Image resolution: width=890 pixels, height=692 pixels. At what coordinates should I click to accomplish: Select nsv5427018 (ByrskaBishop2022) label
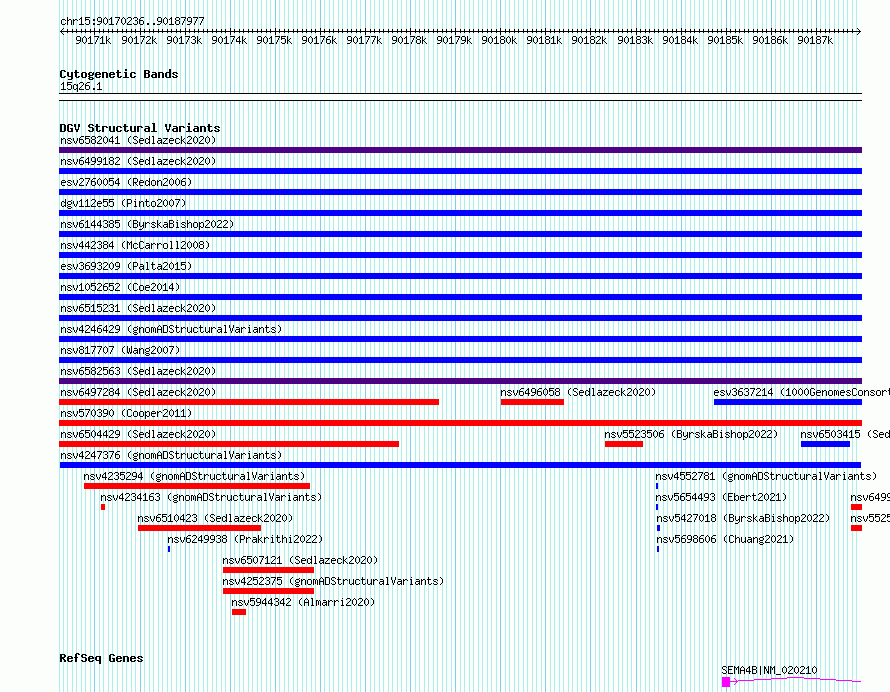743,518
